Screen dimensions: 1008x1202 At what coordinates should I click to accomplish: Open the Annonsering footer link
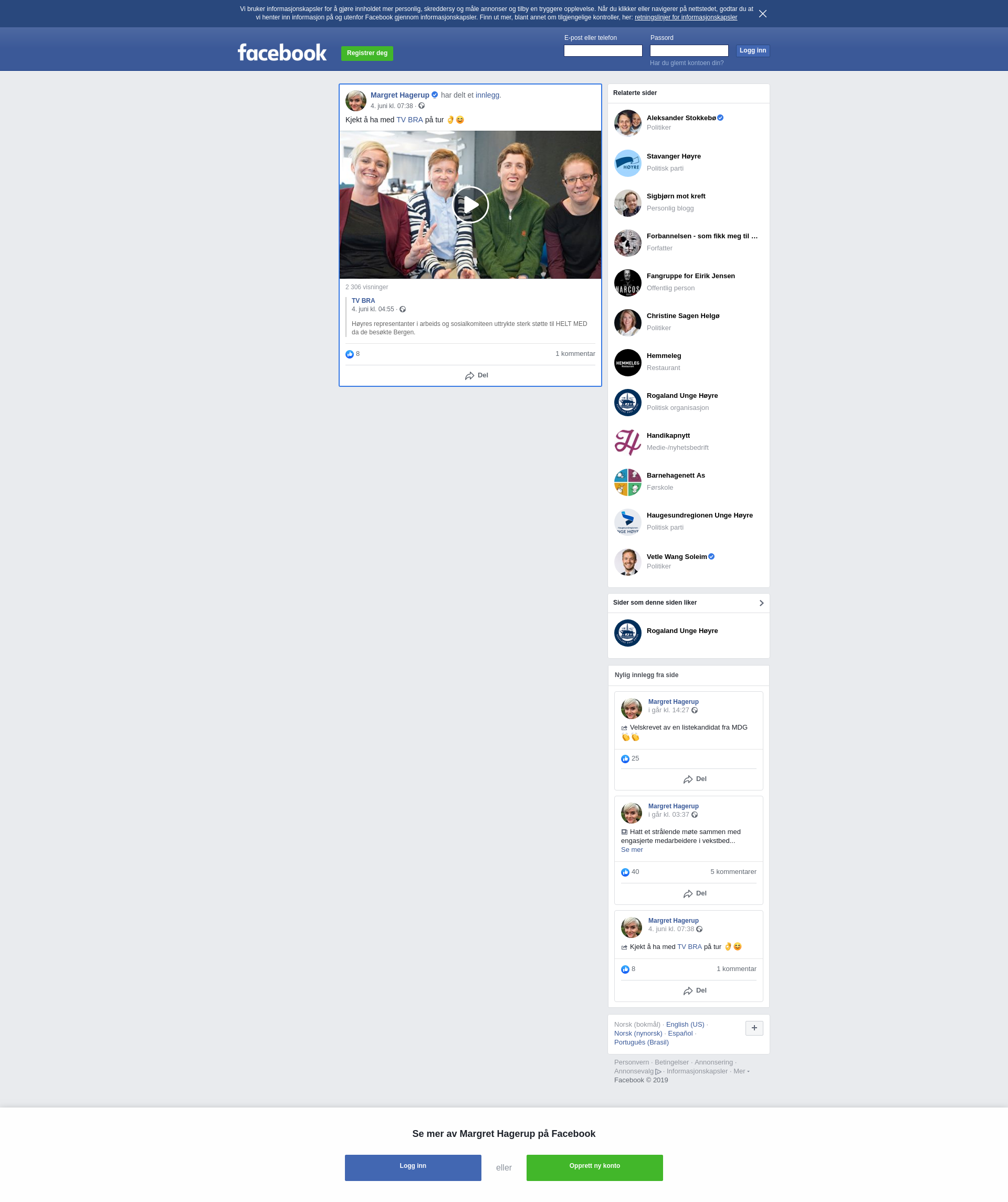coord(713,1062)
